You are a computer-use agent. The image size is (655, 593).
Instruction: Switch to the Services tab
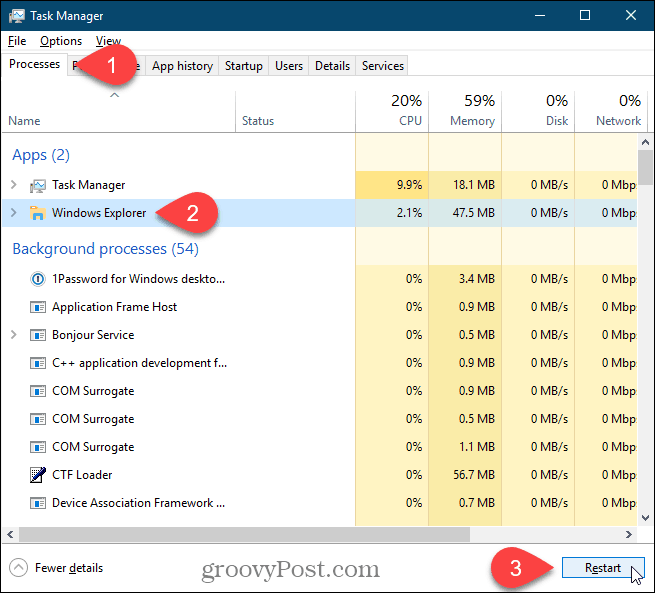pos(383,66)
